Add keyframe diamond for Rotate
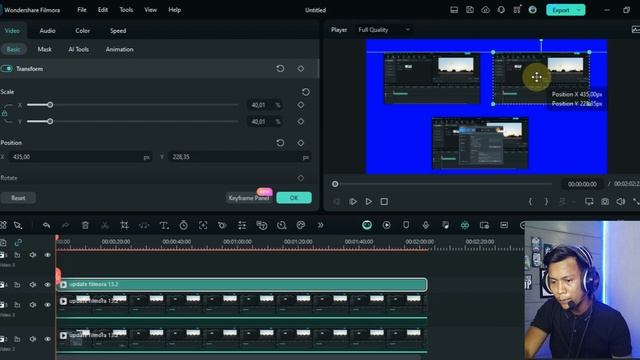Screen dimensions: 640x360 pos(301,178)
